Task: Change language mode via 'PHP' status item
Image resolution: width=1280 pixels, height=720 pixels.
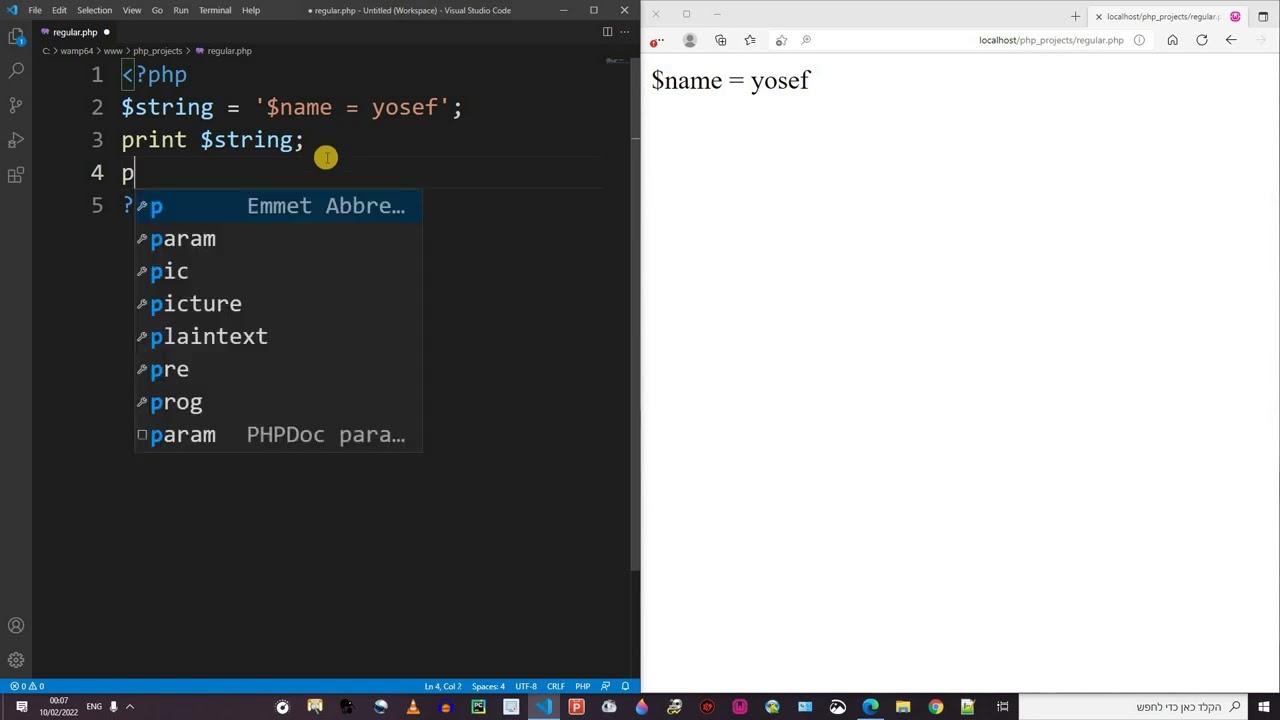Action: (582, 686)
